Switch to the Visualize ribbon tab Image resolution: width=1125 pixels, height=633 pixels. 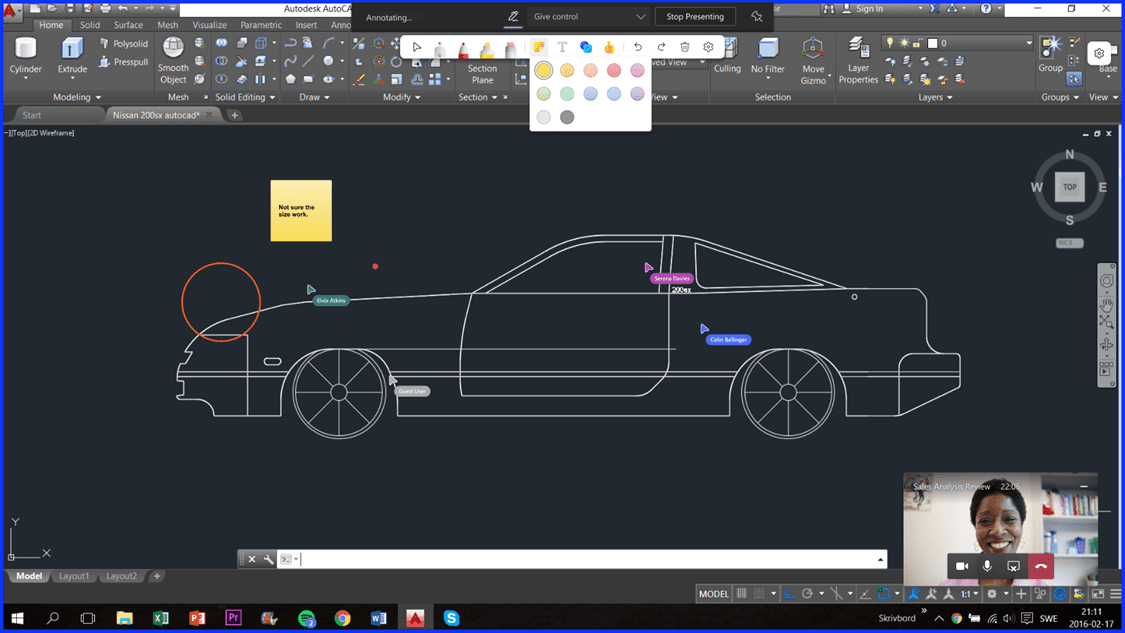(x=209, y=25)
